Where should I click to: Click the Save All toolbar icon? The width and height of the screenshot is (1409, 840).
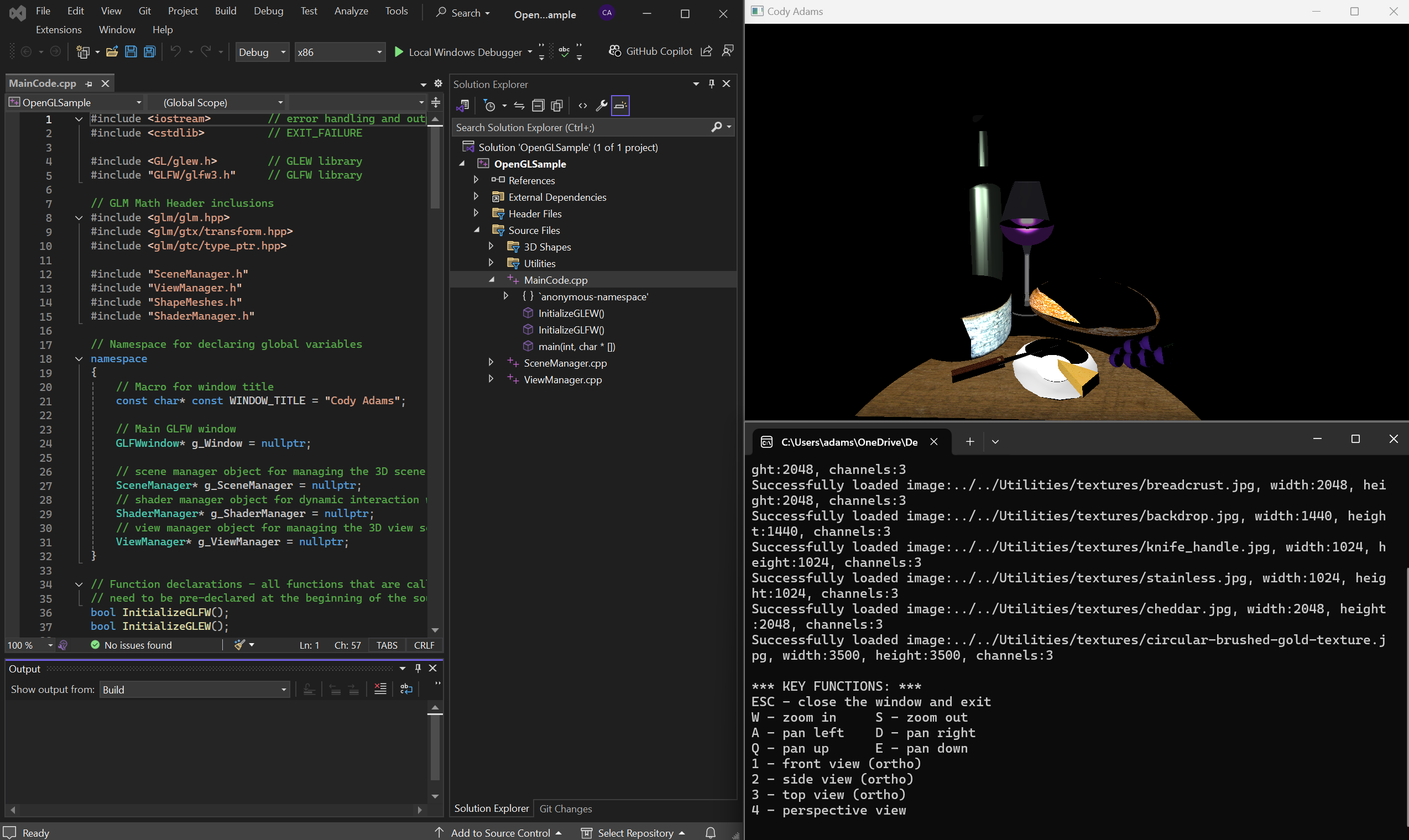click(149, 52)
